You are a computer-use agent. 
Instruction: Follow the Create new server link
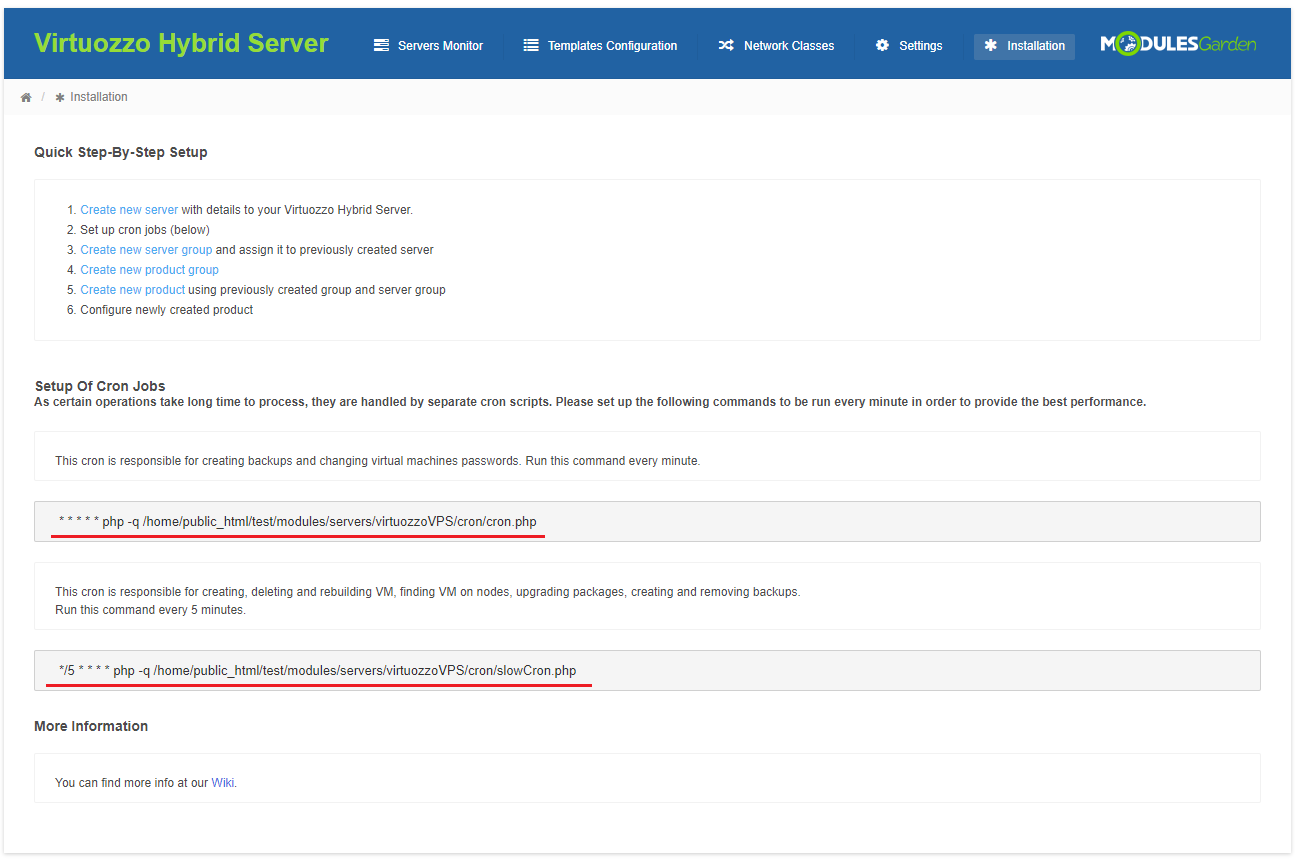tap(129, 210)
